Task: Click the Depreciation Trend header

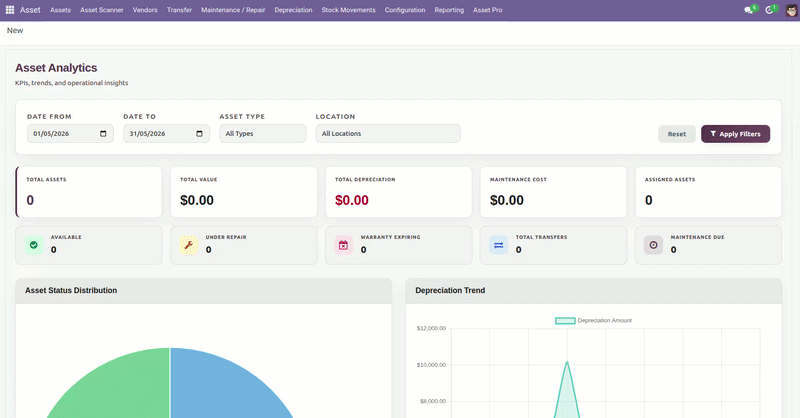Action: coord(593,290)
